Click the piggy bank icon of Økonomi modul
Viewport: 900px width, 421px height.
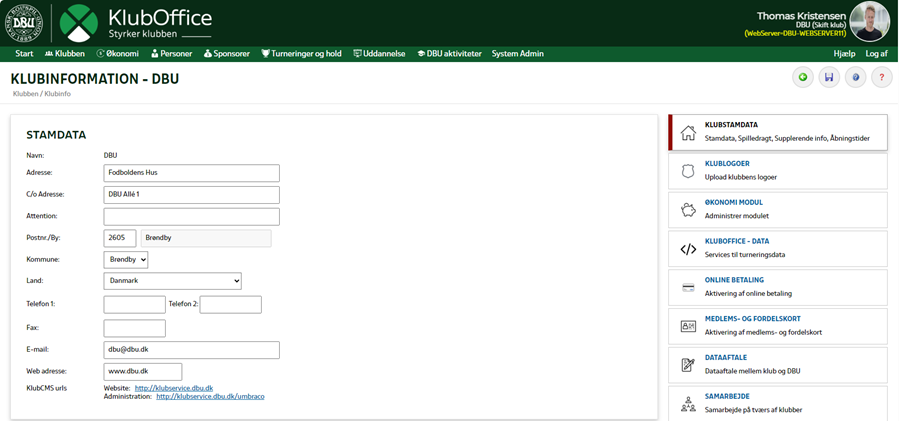pos(688,210)
